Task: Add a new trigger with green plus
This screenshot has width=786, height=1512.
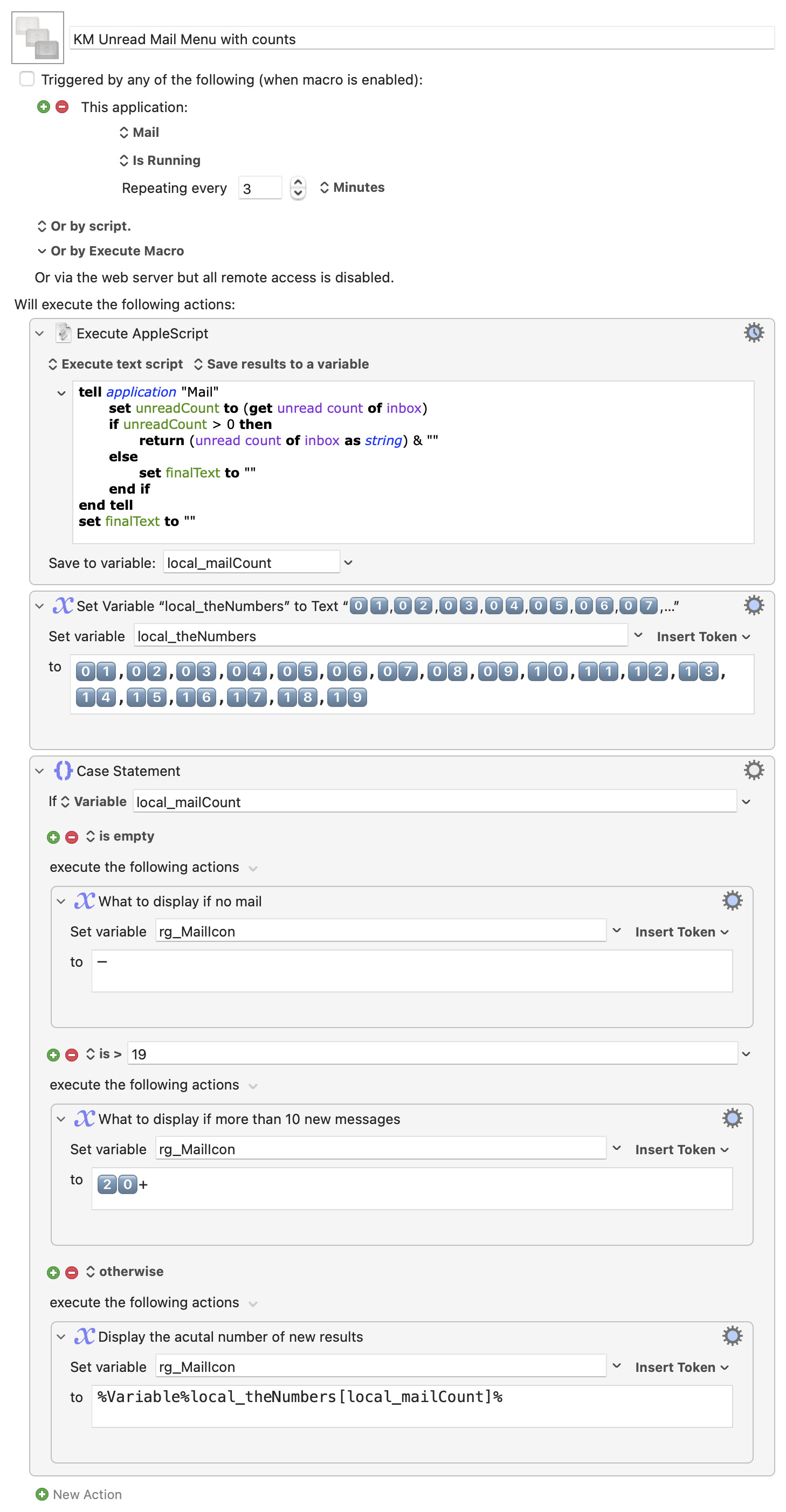Action: 44,107
